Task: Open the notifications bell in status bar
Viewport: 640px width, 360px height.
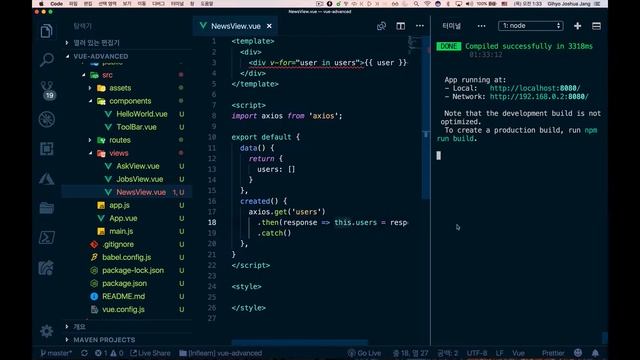Action: pos(595,353)
